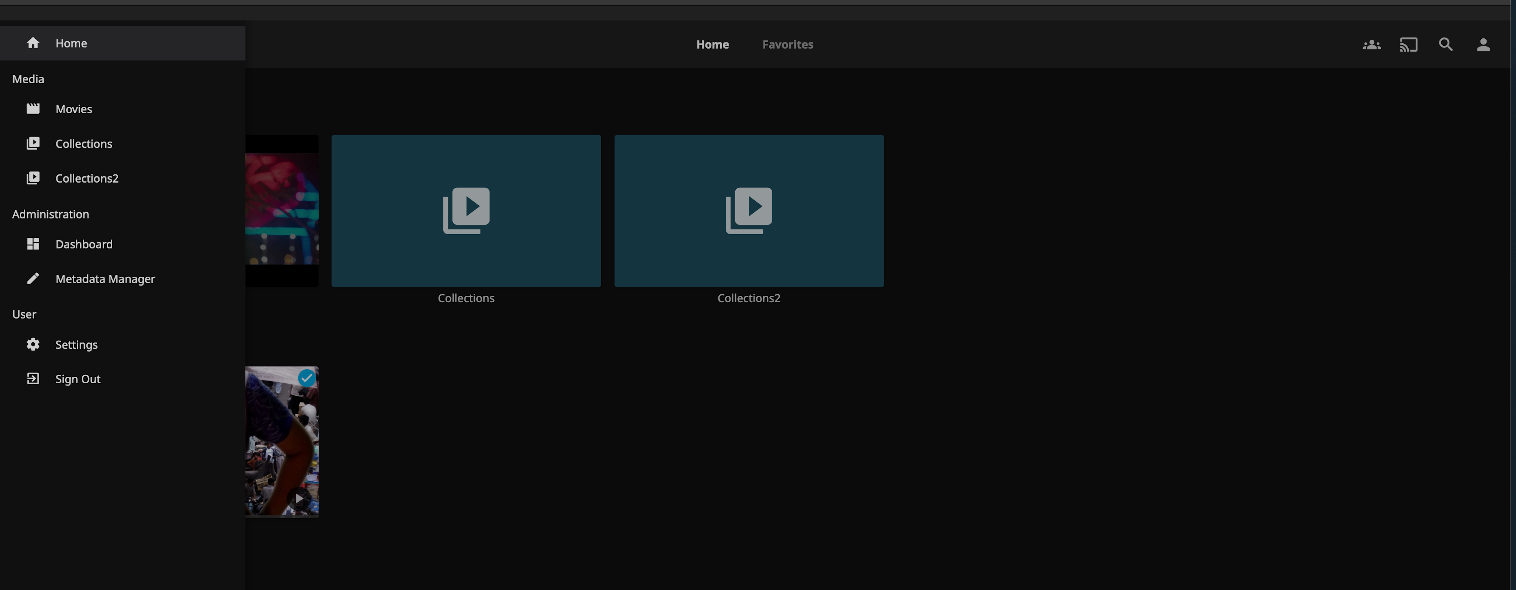Click the Collections2 label under the card
Image resolution: width=1516 pixels, height=590 pixels.
pos(749,298)
